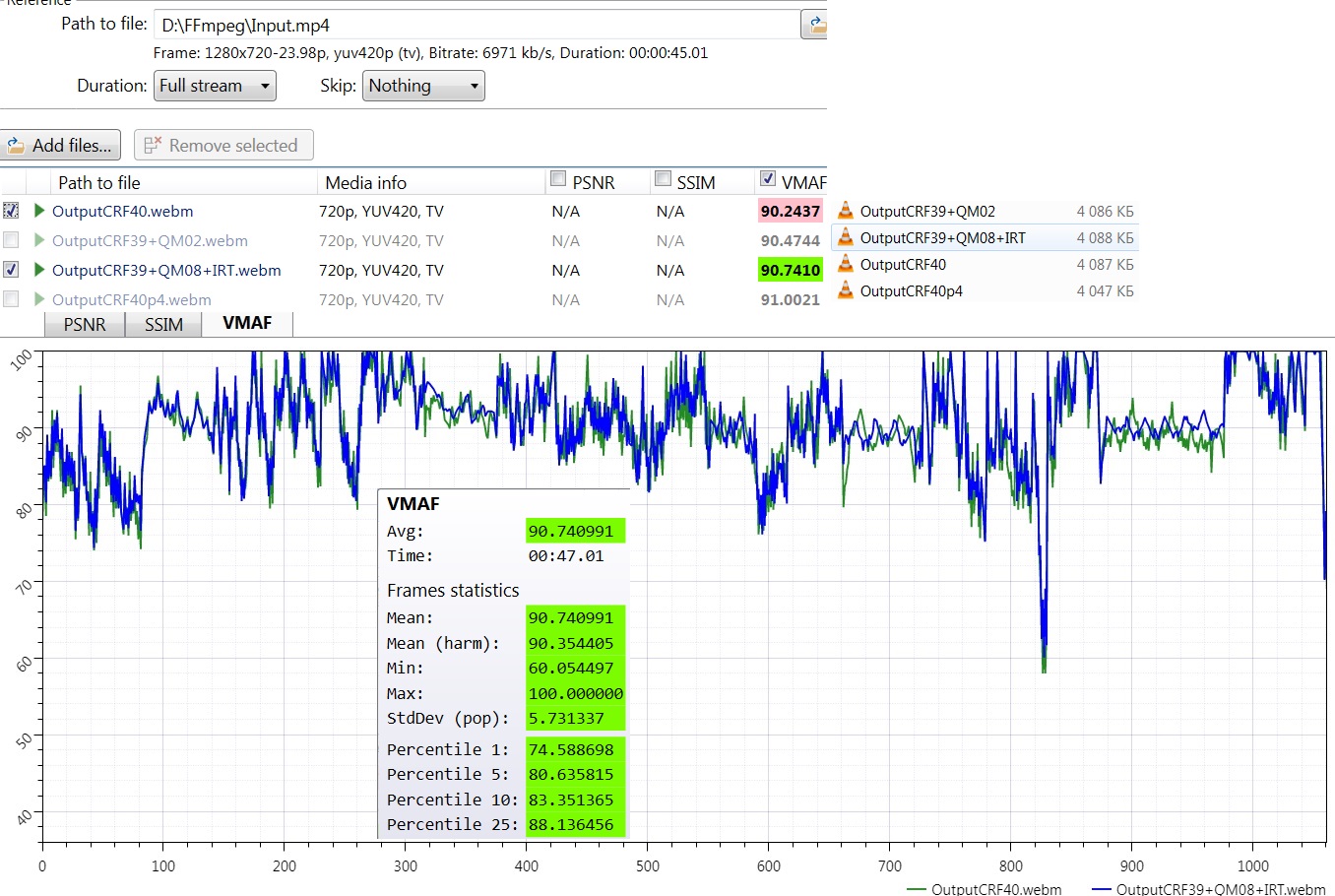Open the Duration dropdown set to Full stream
This screenshot has height=896, width=1335.
pos(215,86)
